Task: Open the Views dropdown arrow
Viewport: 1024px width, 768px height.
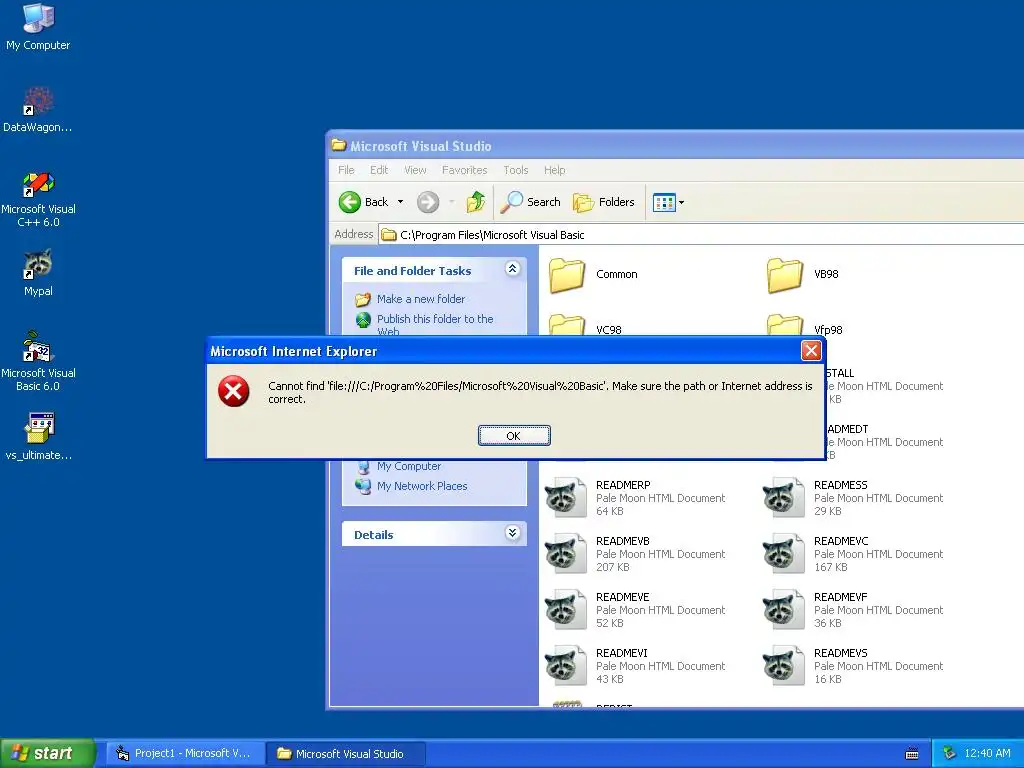Action: point(681,202)
